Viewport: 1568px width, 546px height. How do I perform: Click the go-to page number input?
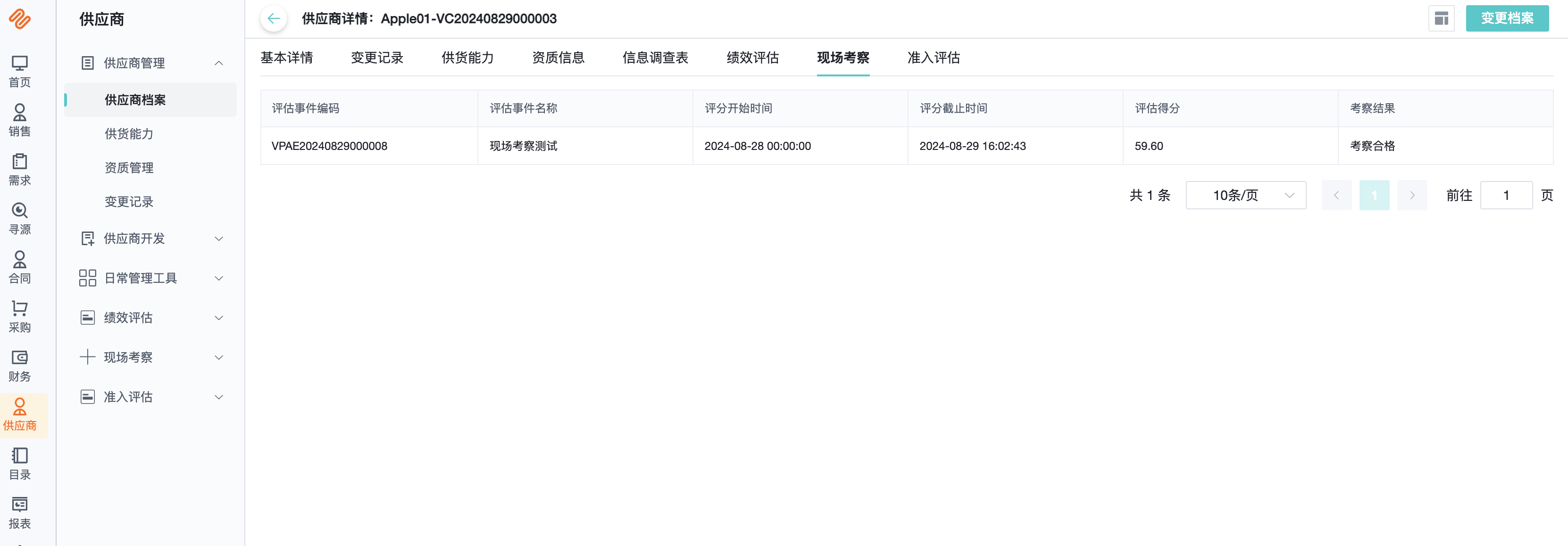[x=1506, y=195]
